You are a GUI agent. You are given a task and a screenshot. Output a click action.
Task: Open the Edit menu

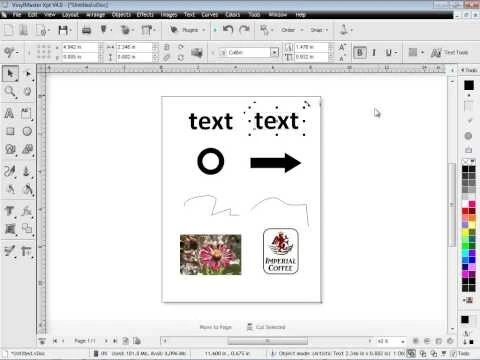pyautogui.click(x=32, y=15)
